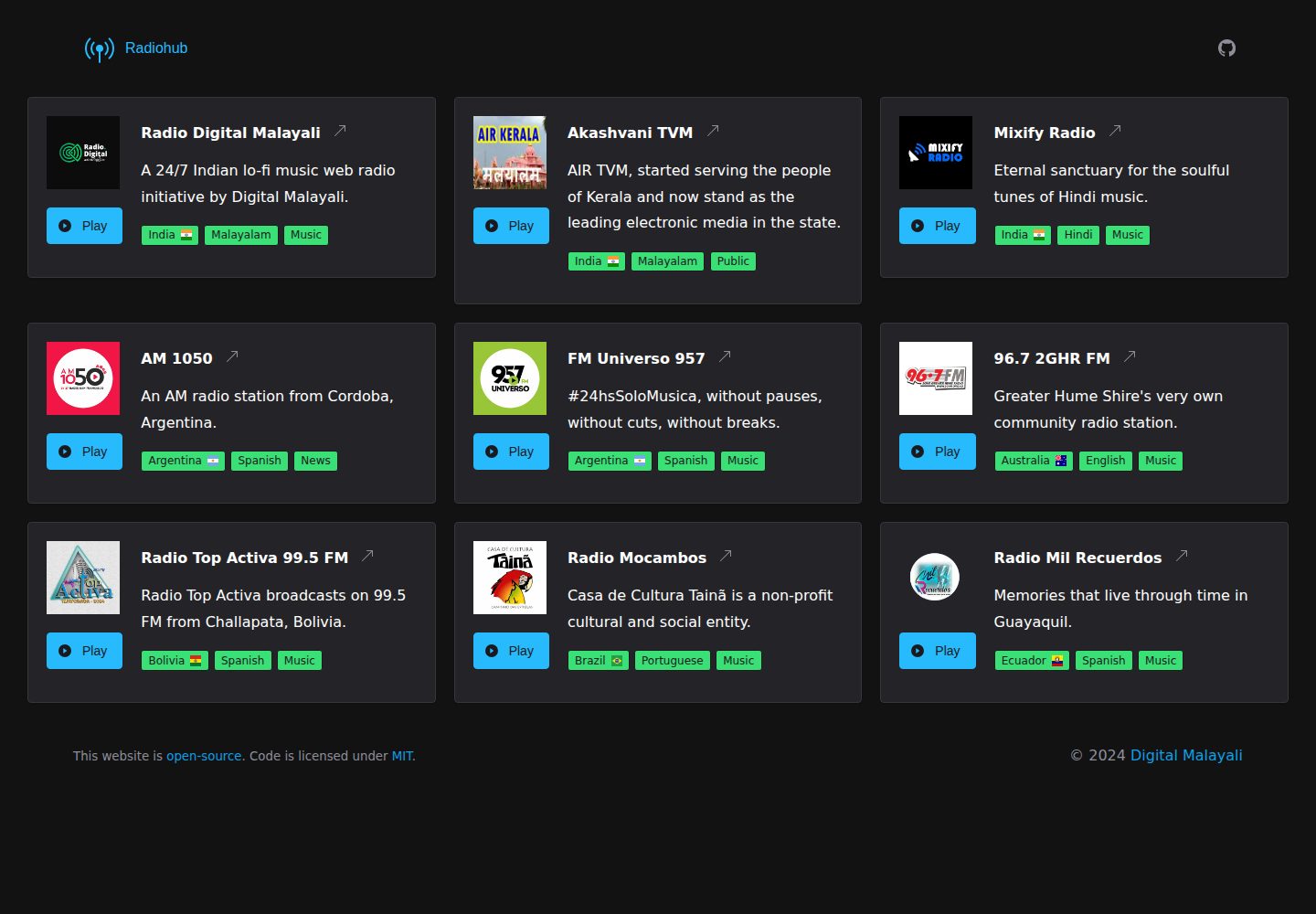Open the open-source link in footer
The width and height of the screenshot is (1316, 914).
204,756
